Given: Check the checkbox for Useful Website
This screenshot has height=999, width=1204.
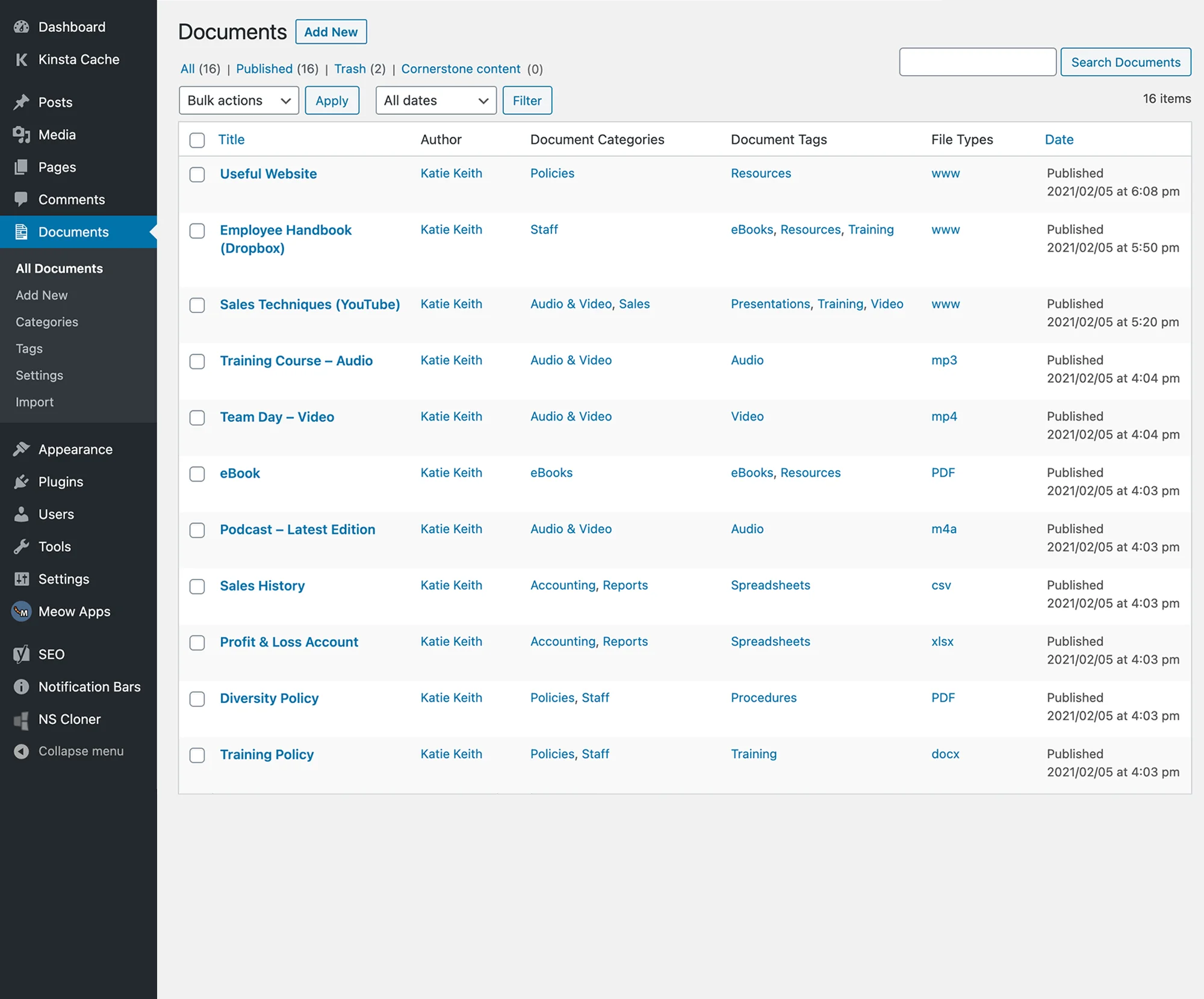Looking at the screenshot, I should click(197, 175).
